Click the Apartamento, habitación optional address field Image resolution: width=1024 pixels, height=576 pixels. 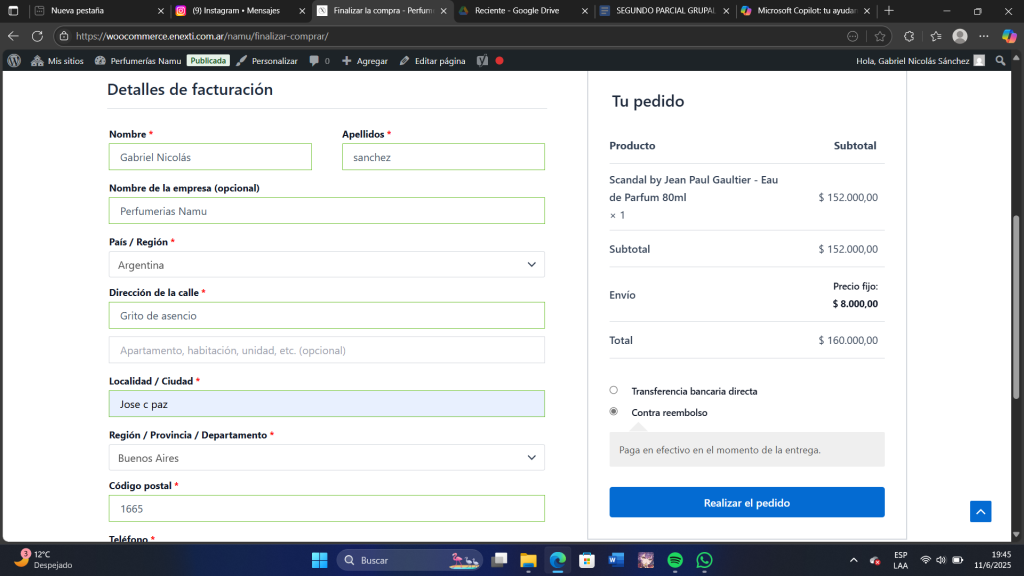pos(327,350)
